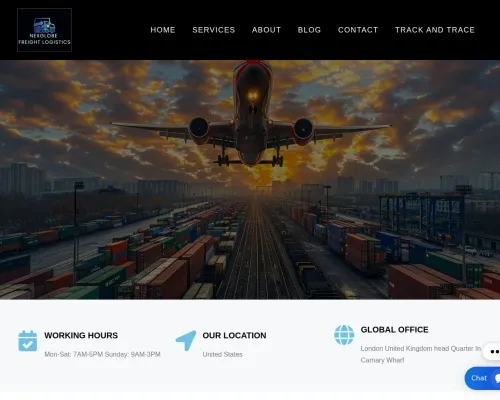Click the Nexolobe Freight Logistics logo
The image size is (500, 400).
point(44,30)
